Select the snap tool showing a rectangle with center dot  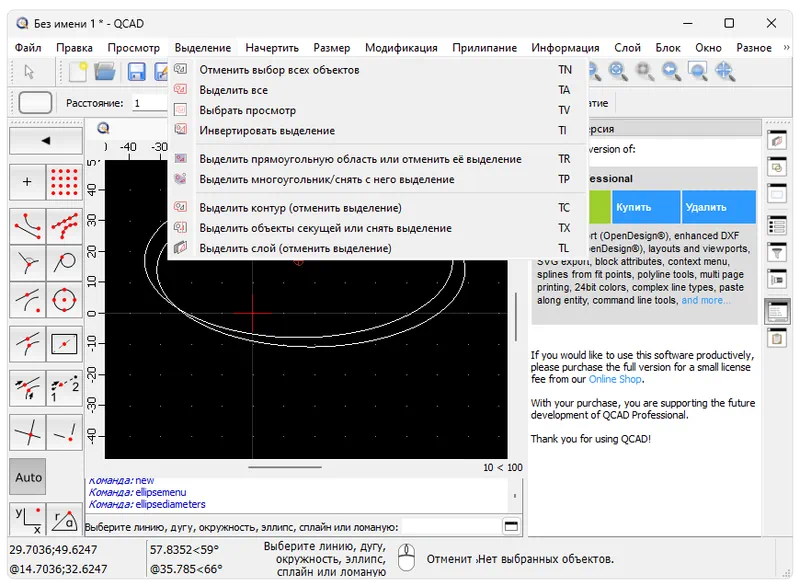[64, 344]
